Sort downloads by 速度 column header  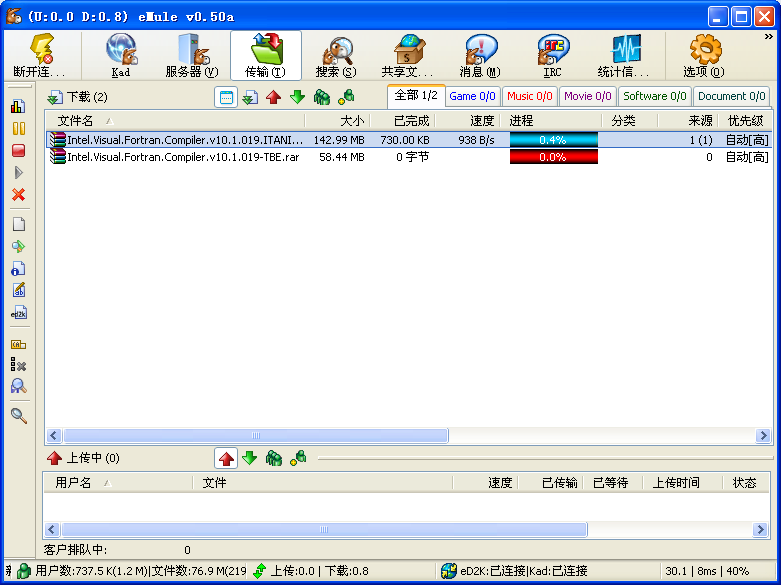(467, 121)
